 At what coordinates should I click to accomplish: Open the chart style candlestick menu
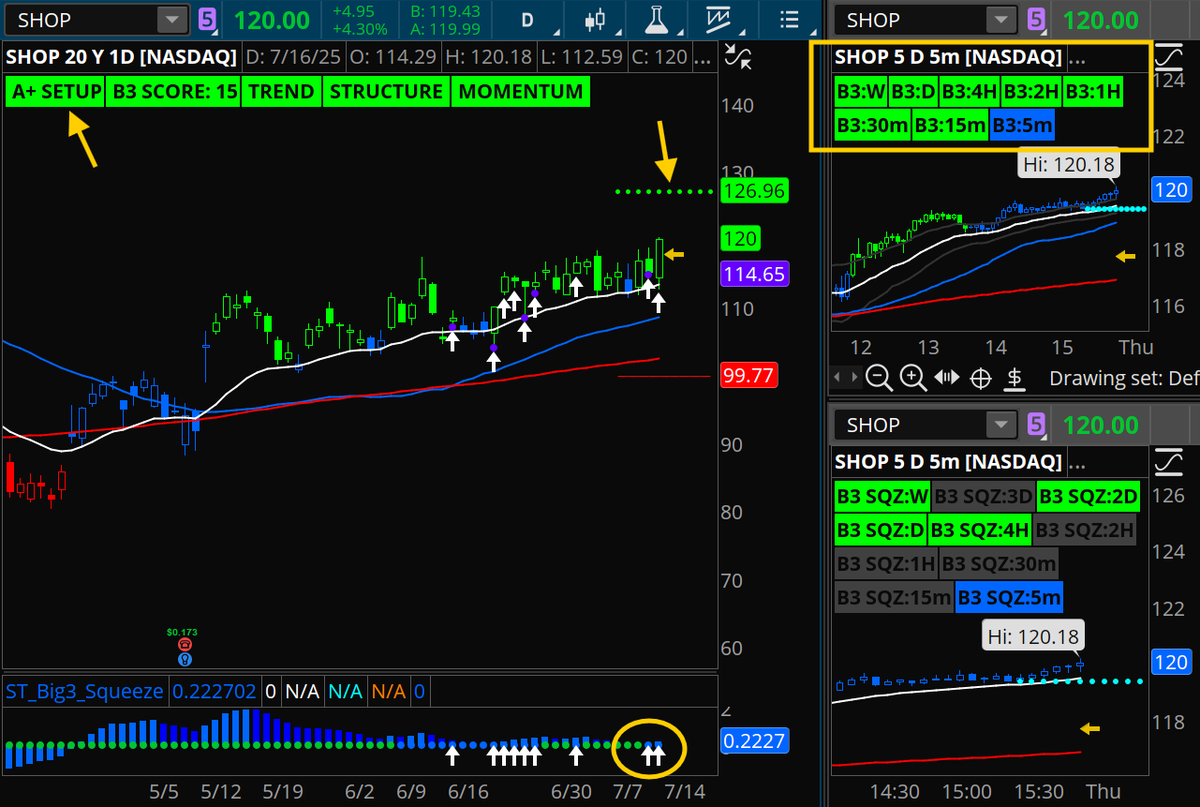coord(596,19)
